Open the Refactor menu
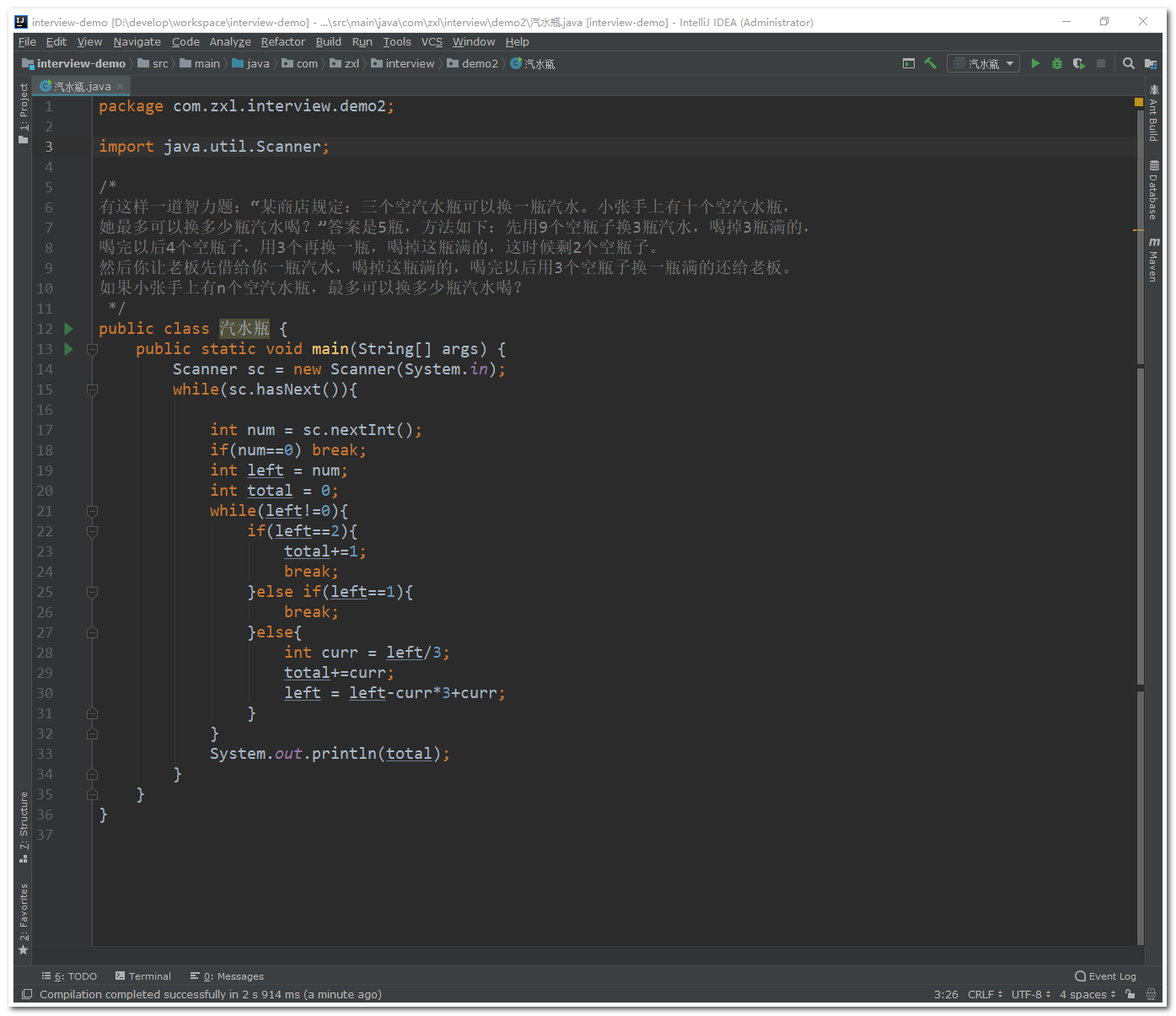 (283, 42)
